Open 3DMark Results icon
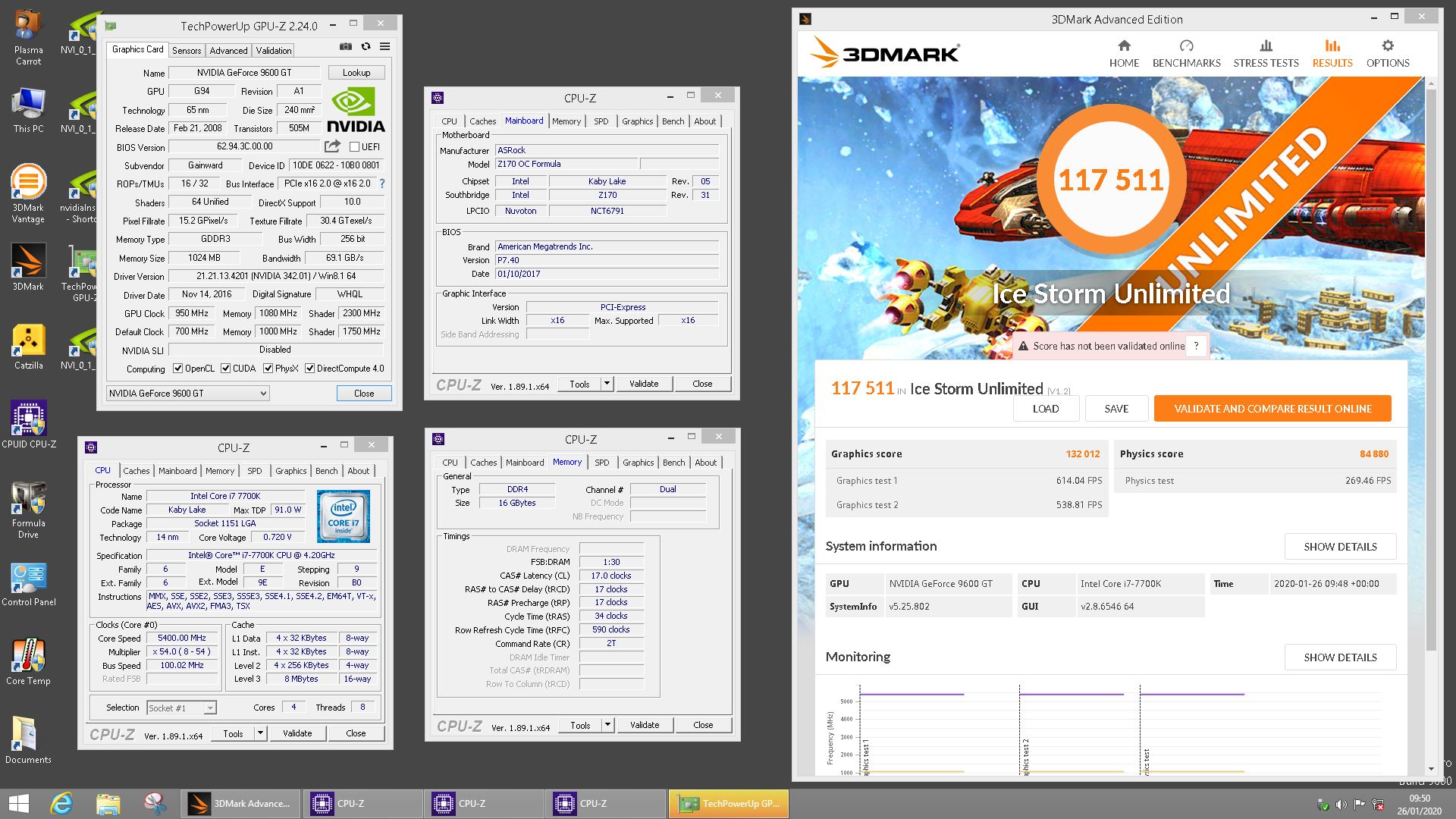The image size is (1456, 819). coord(1332,46)
